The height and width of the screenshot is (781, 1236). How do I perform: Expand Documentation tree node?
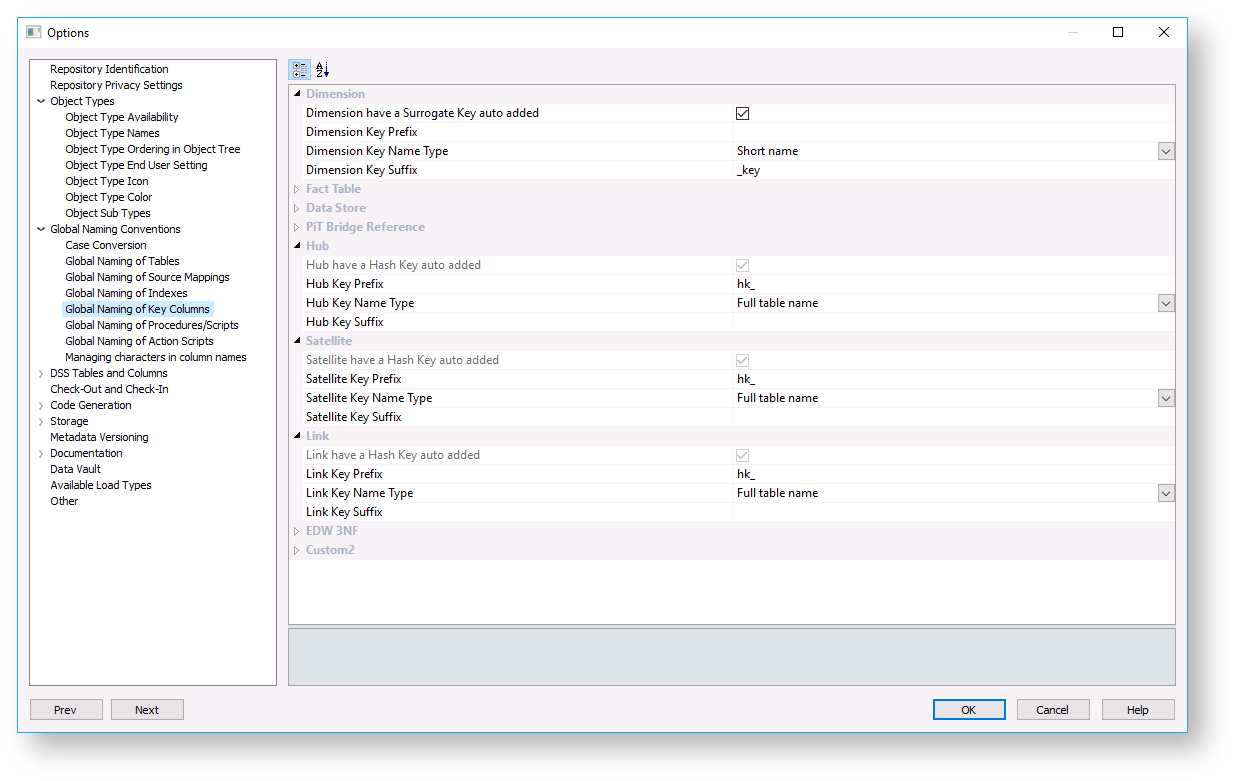point(41,453)
